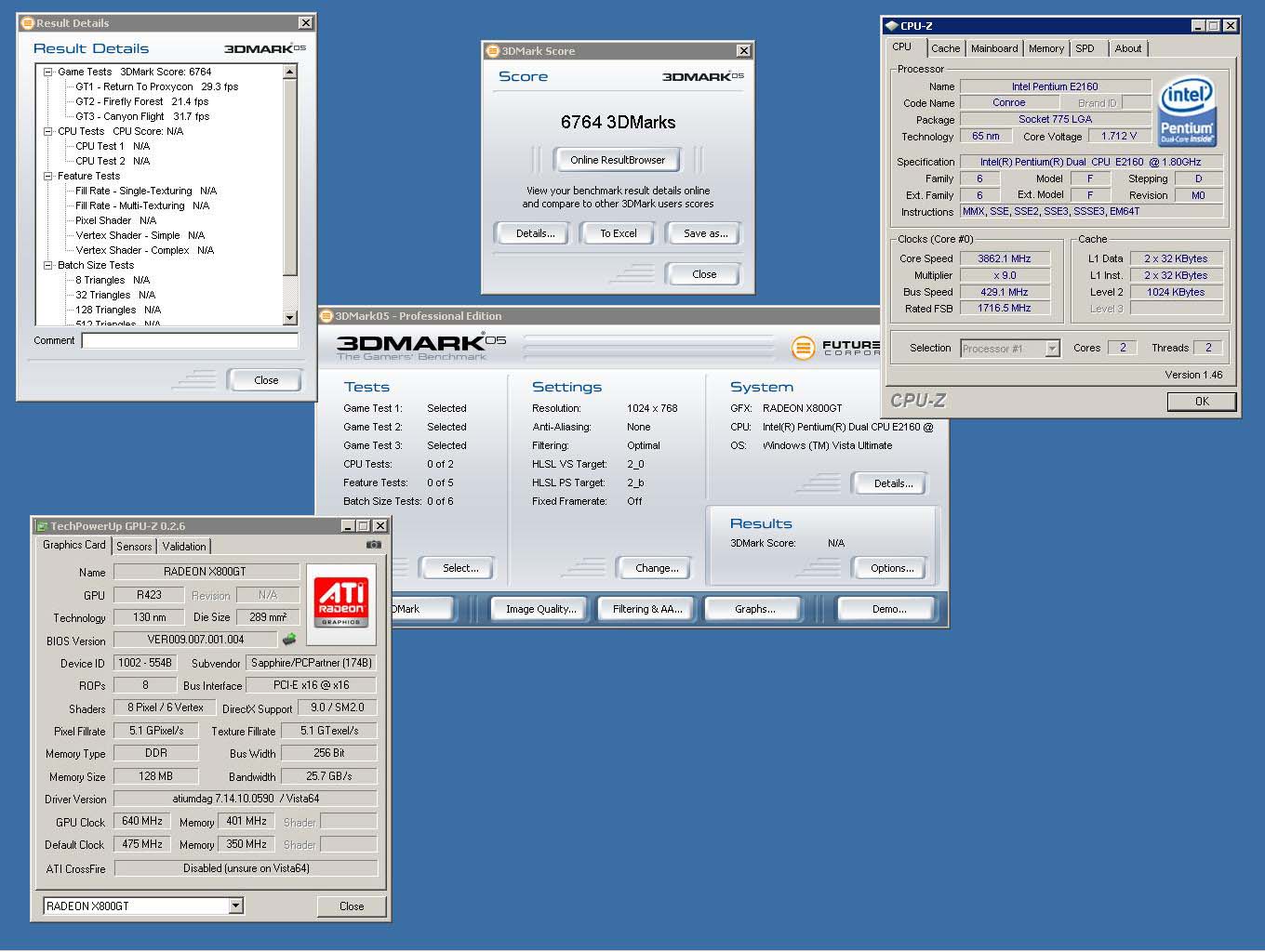
Task: Collapse the Feature Tests tree node
Action: (47, 176)
